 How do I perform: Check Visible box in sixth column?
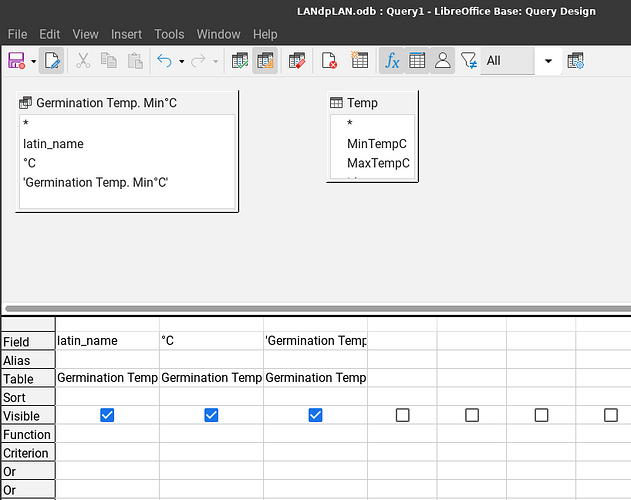[x=541, y=415]
